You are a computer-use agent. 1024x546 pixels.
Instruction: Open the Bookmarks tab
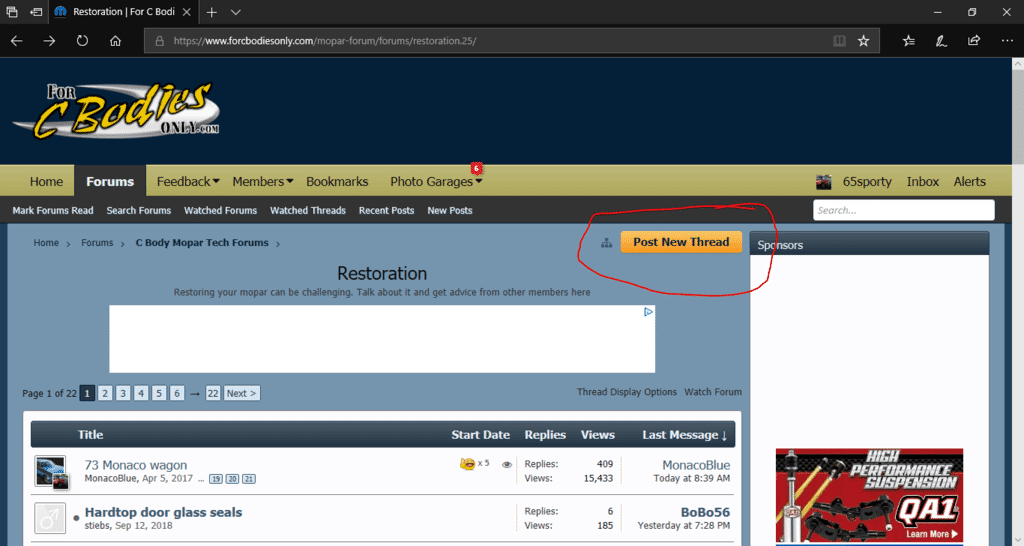pos(337,182)
